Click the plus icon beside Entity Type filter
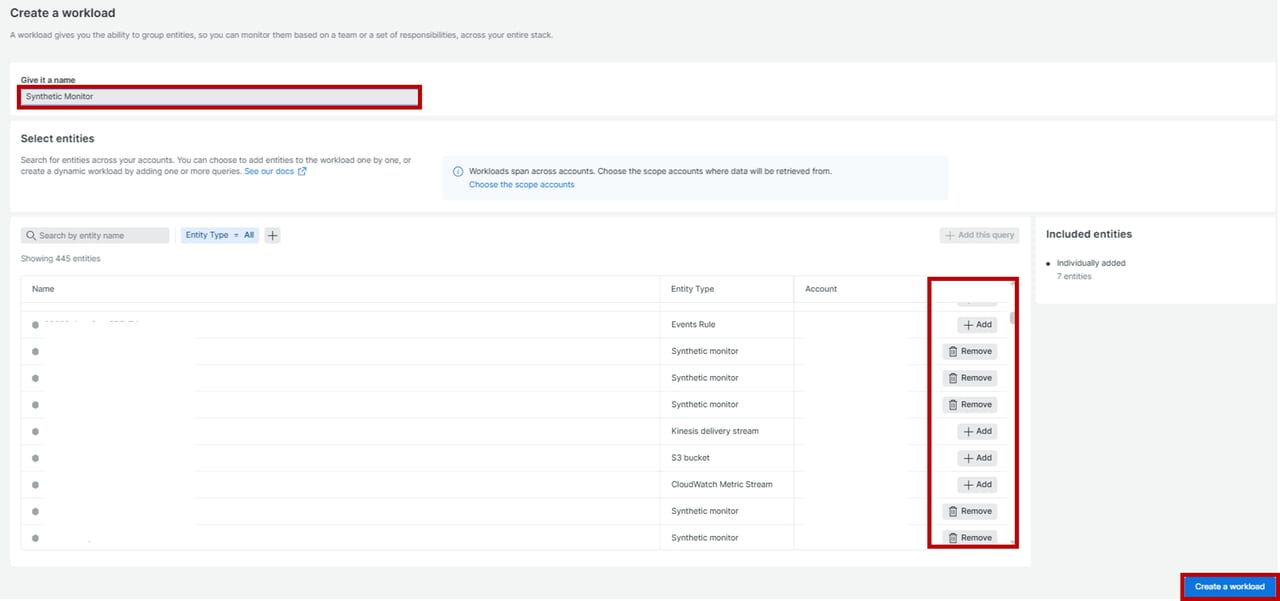This screenshot has width=1280, height=601. coord(273,236)
